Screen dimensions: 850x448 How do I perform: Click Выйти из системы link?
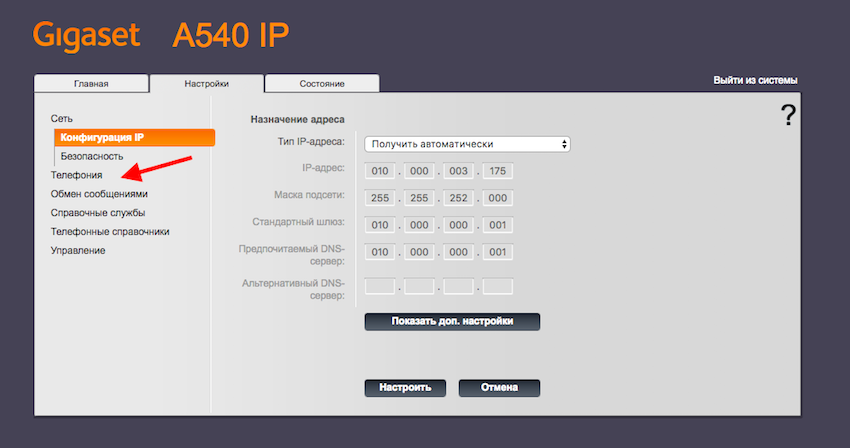[755, 81]
